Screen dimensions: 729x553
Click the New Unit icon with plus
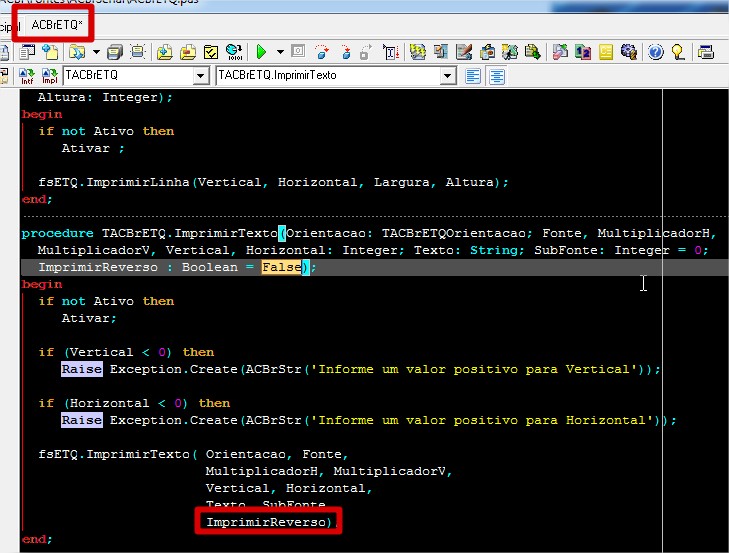50,52
